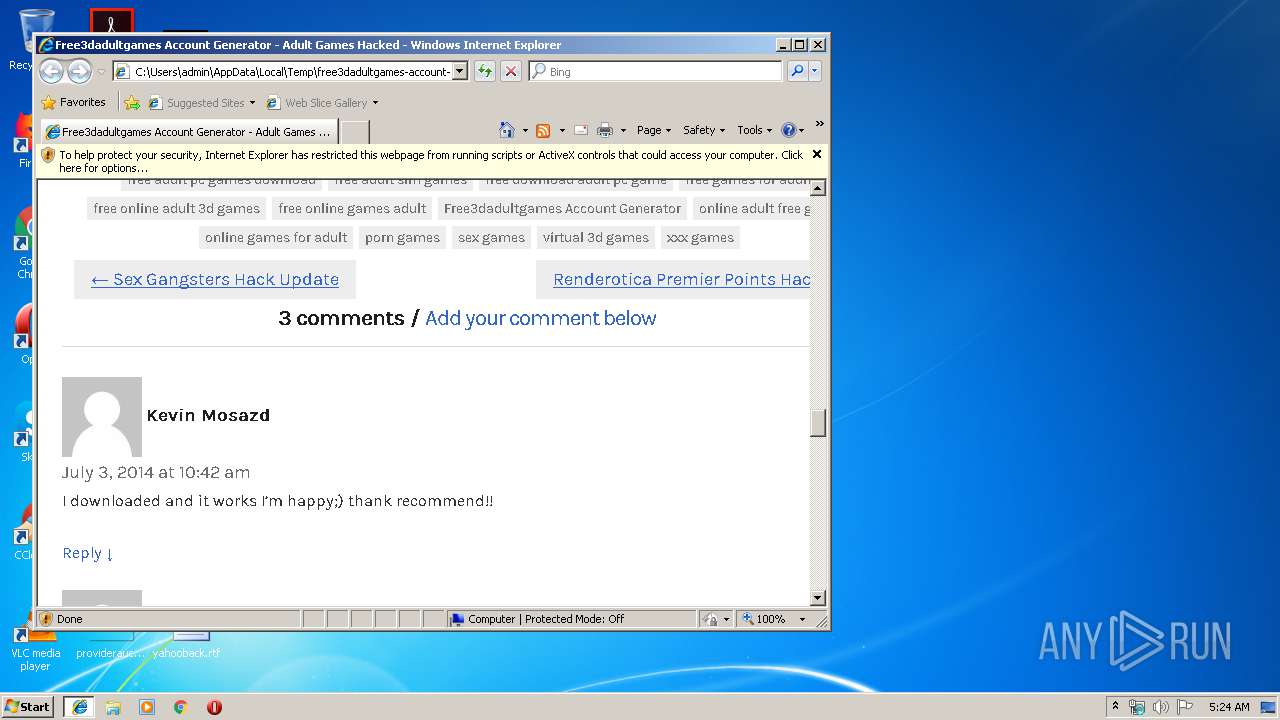
Task: Click the 'porn games' tag
Action: coord(402,237)
